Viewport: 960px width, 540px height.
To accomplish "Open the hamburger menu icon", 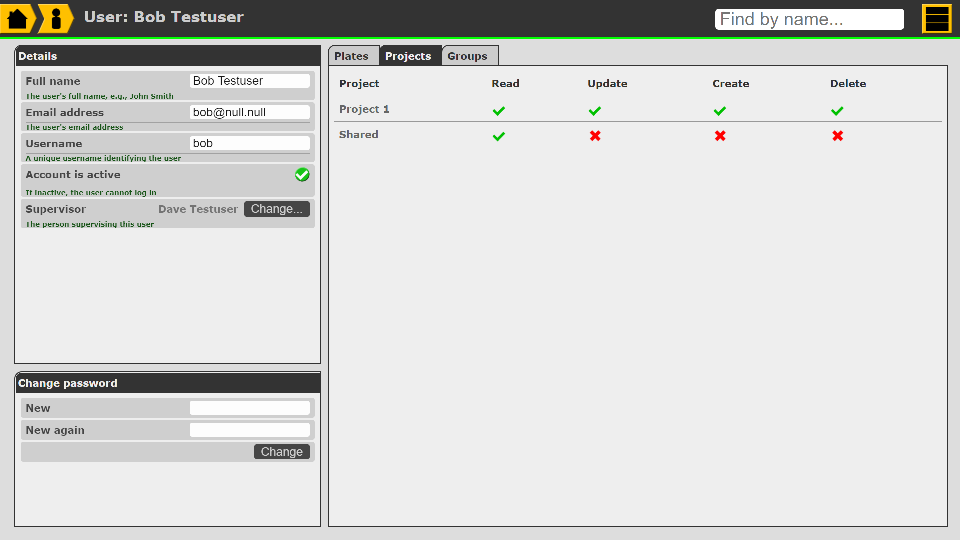I will click(936, 19).
